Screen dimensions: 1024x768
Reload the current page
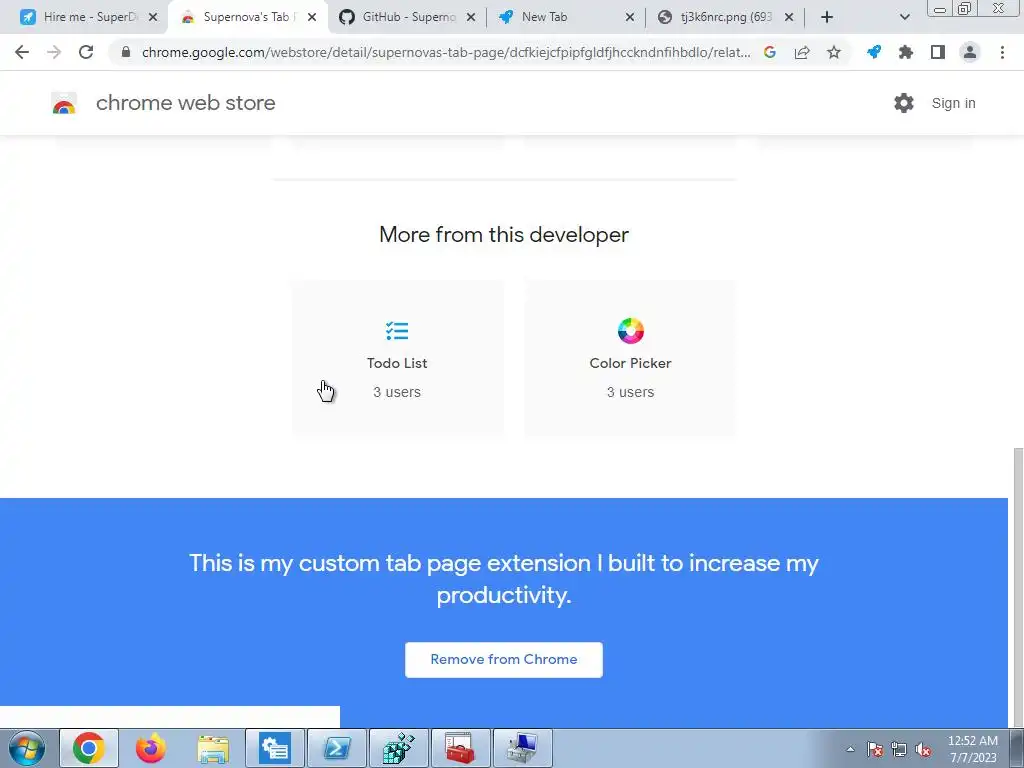click(x=86, y=52)
